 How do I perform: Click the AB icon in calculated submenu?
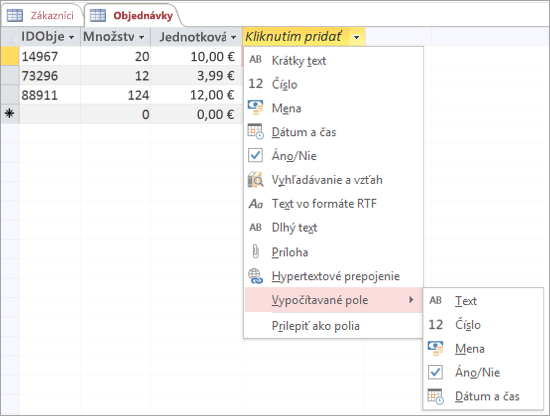[436, 300]
